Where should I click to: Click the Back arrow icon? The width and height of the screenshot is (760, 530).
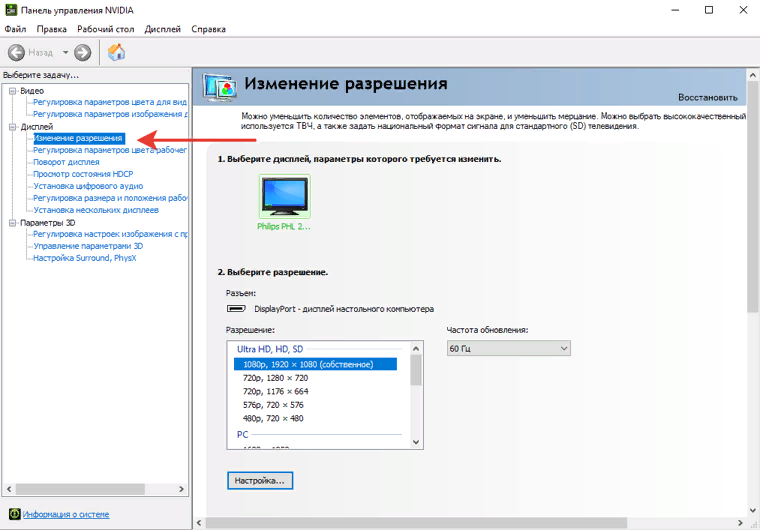(x=16, y=52)
